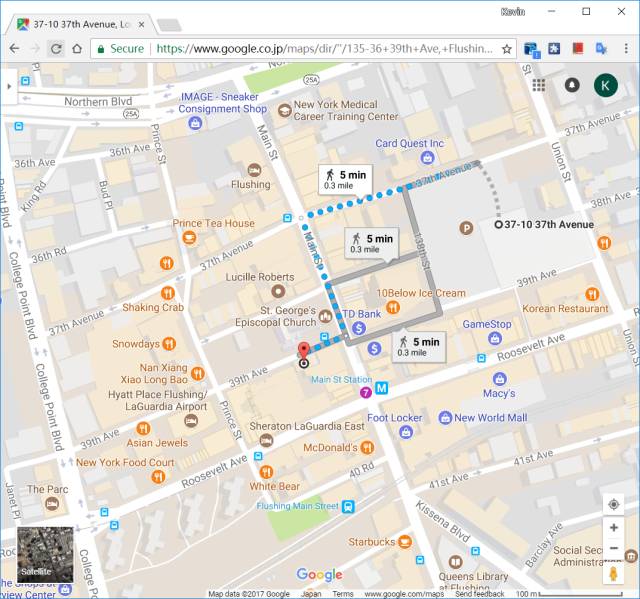Select Starbucks cafe marker

[404, 542]
